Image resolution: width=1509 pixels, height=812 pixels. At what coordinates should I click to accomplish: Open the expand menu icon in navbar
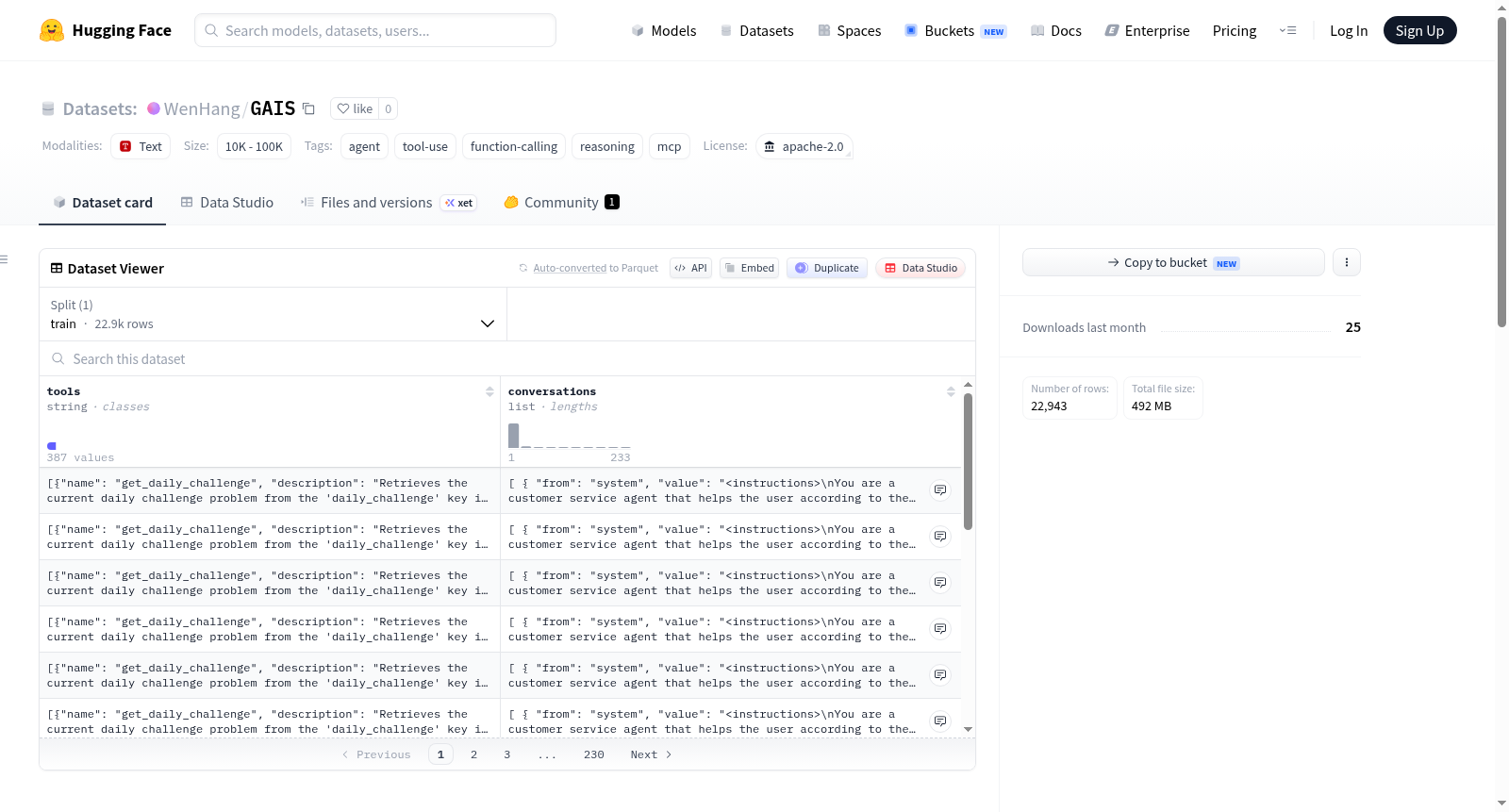pyautogui.click(x=1287, y=30)
